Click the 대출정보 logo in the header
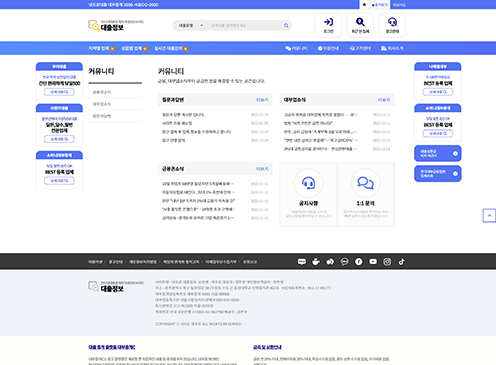 (x=116, y=25)
